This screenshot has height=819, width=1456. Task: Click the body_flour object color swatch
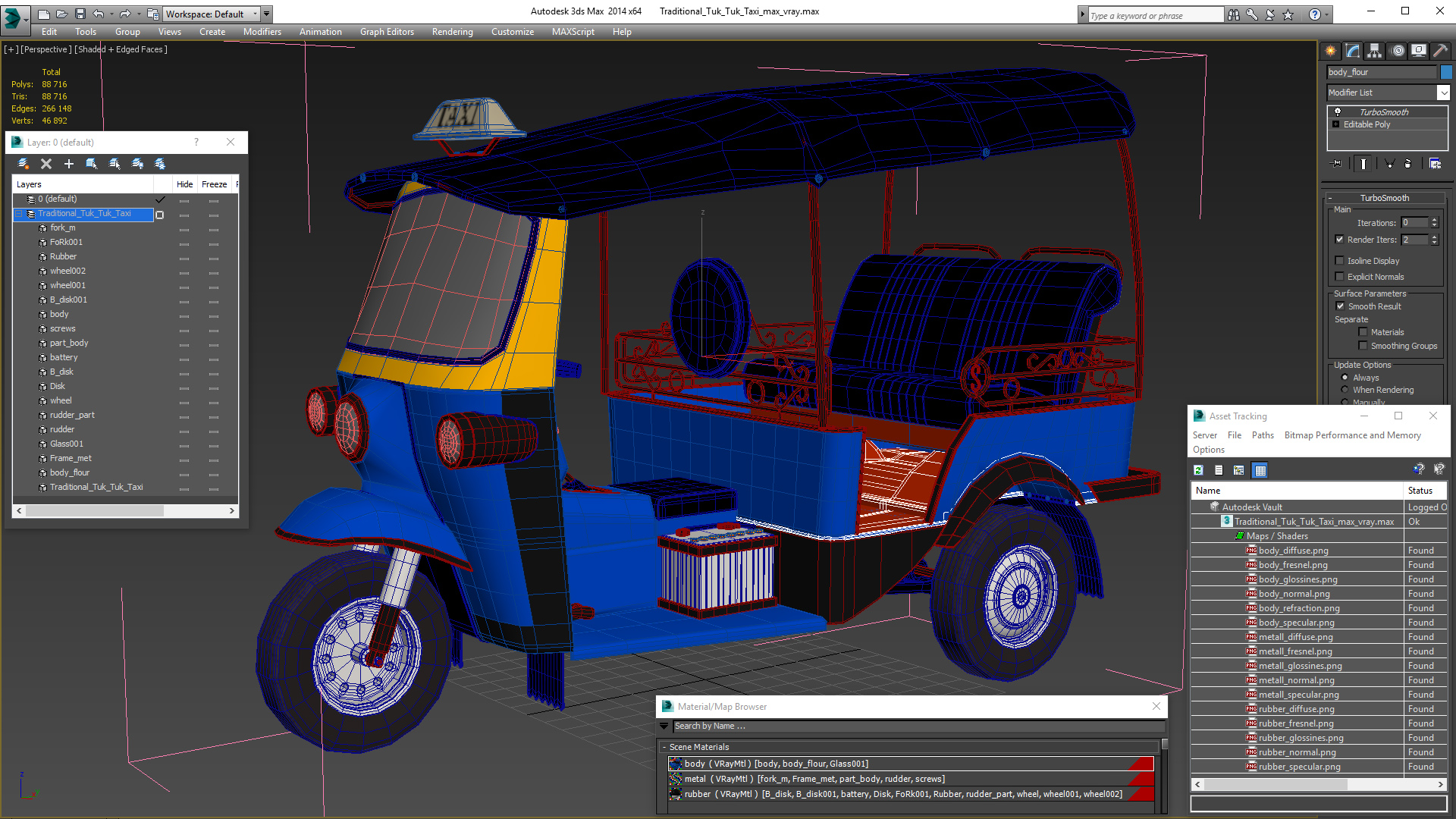coord(1446,72)
